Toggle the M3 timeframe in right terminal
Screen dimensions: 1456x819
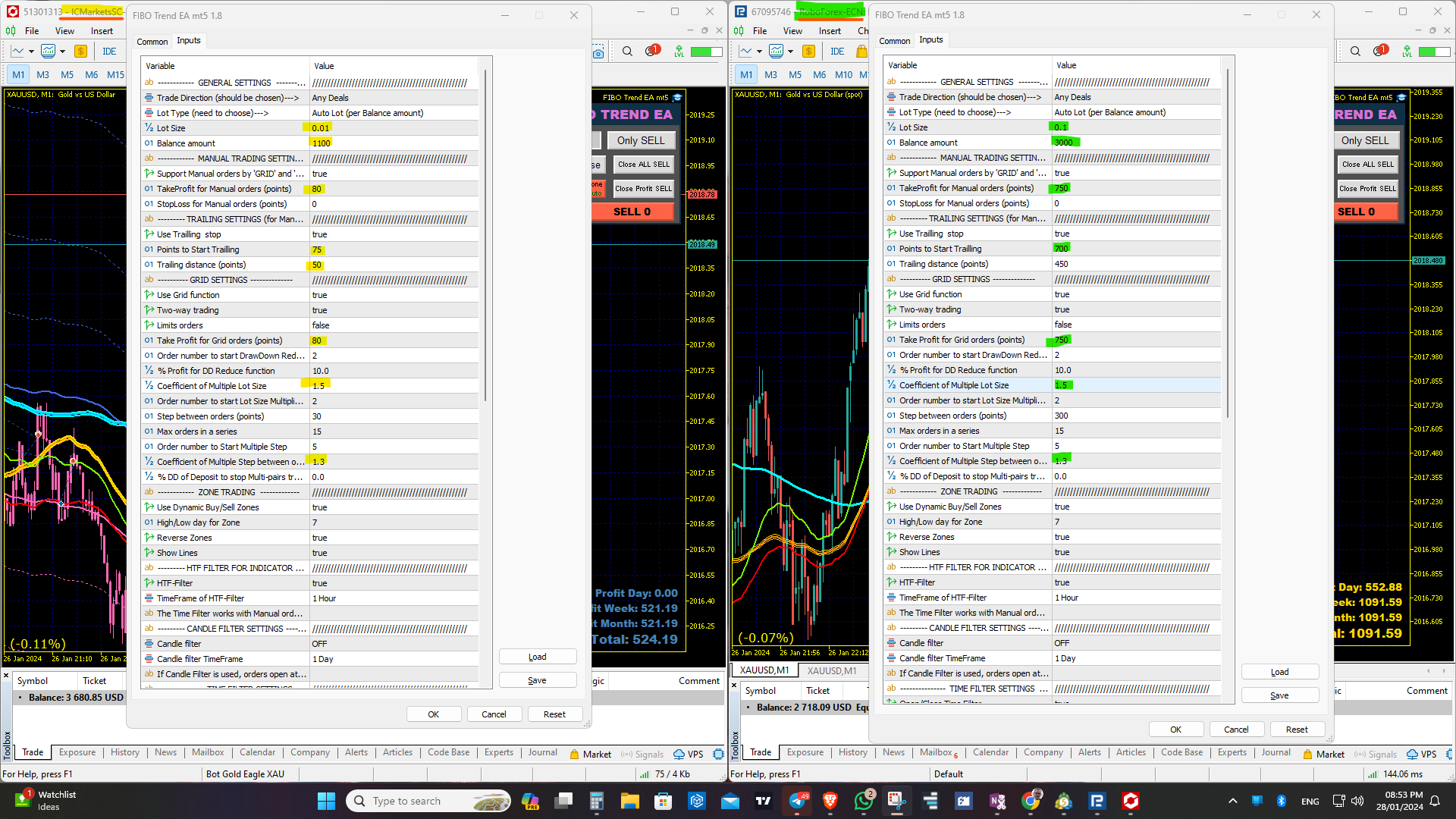(x=770, y=74)
